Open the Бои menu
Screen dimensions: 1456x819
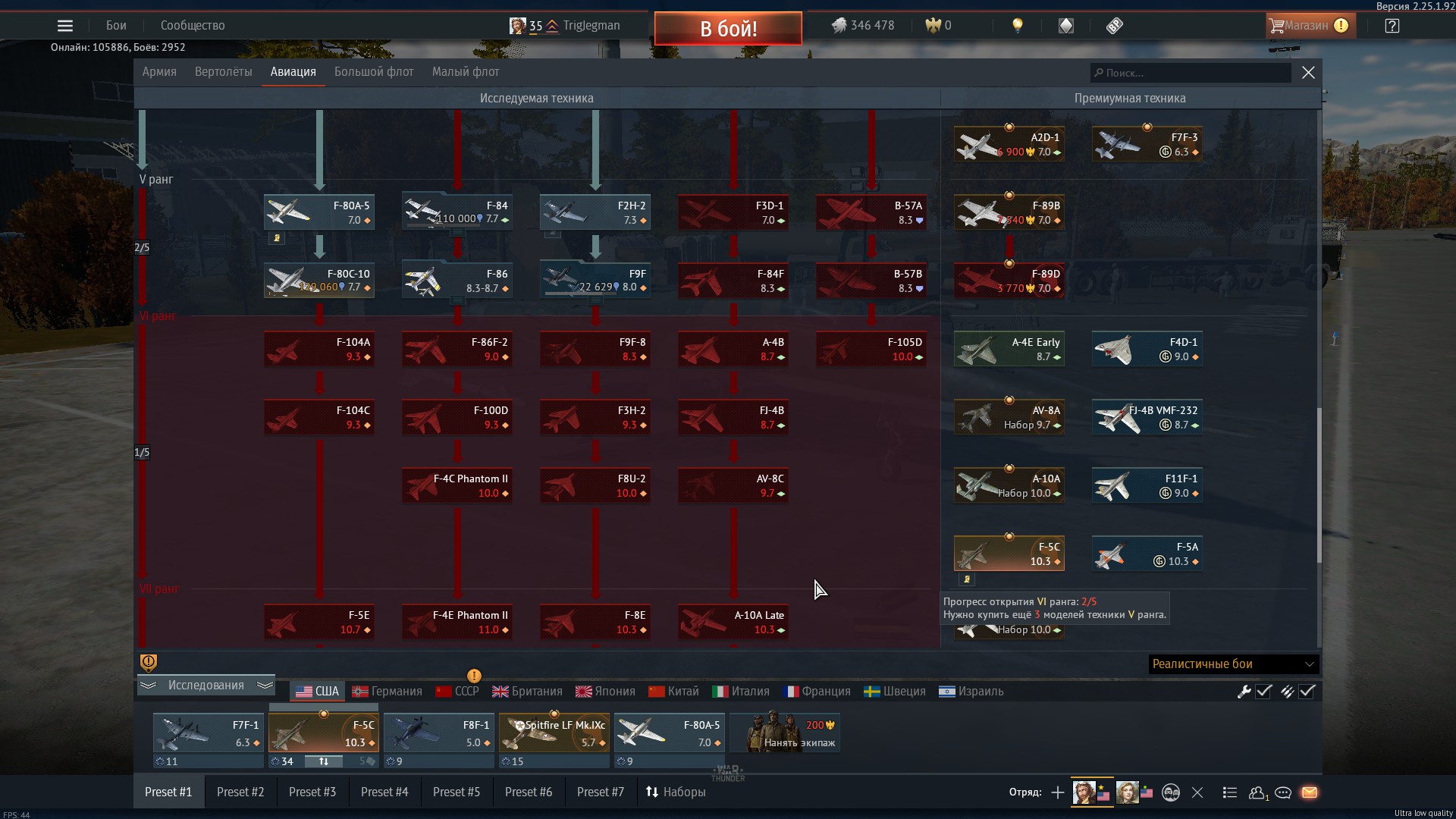116,26
